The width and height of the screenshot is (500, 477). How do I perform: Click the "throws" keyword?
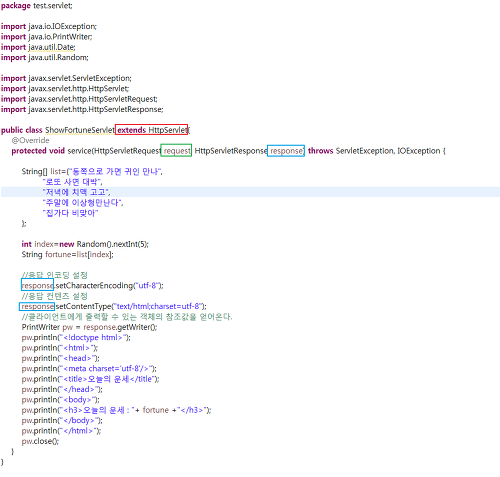(321, 151)
